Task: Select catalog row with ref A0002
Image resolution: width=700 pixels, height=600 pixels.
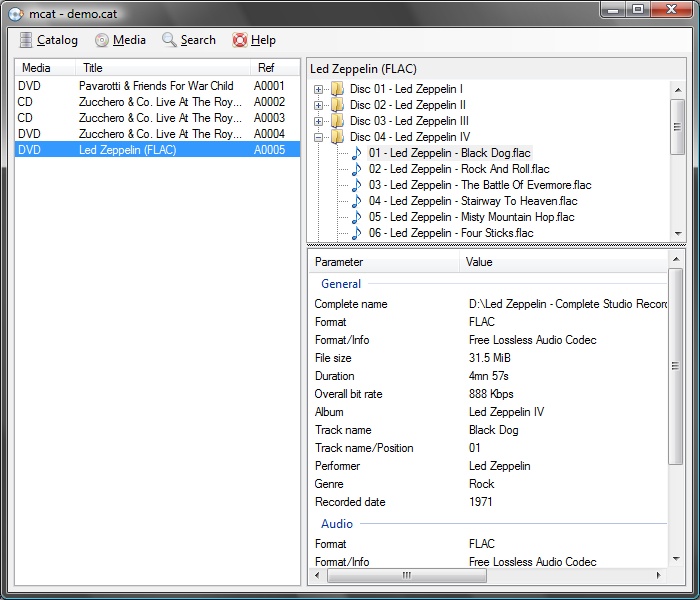Action: pos(157,102)
